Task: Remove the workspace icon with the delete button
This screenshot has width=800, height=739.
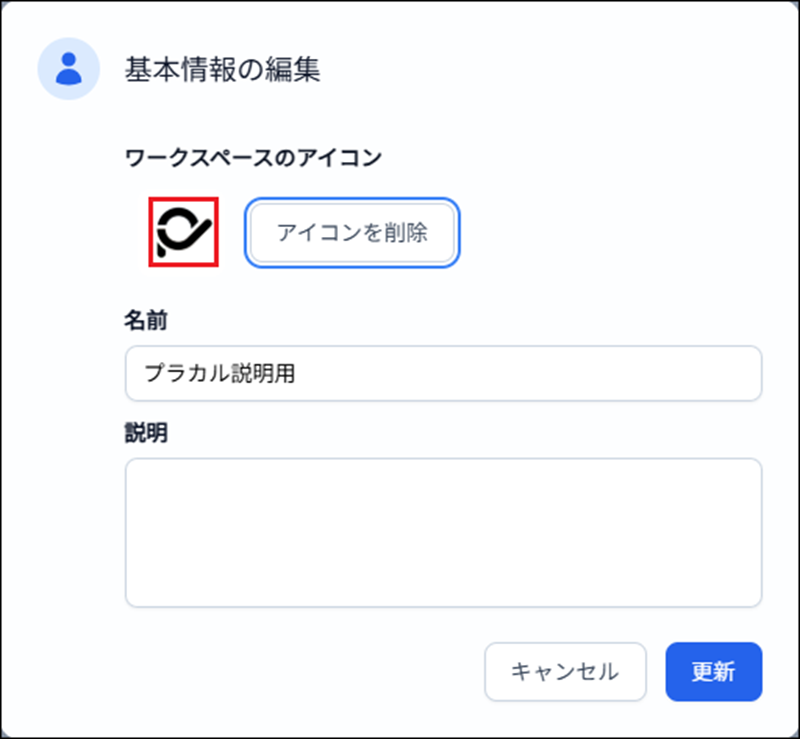Action: tap(352, 233)
